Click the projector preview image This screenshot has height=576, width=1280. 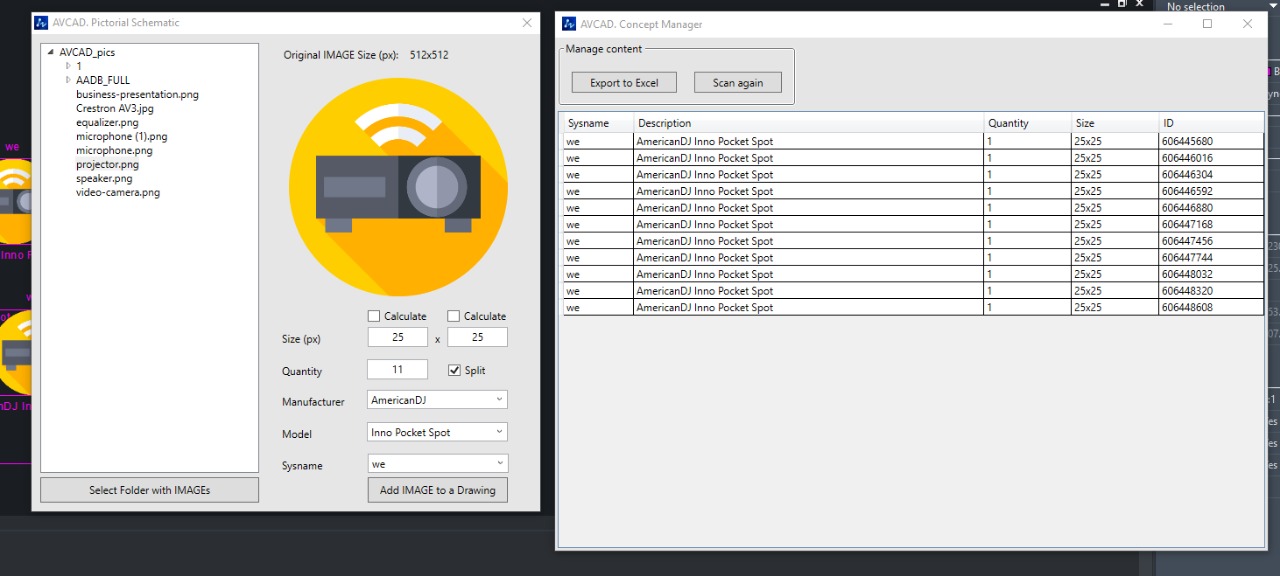coord(398,187)
